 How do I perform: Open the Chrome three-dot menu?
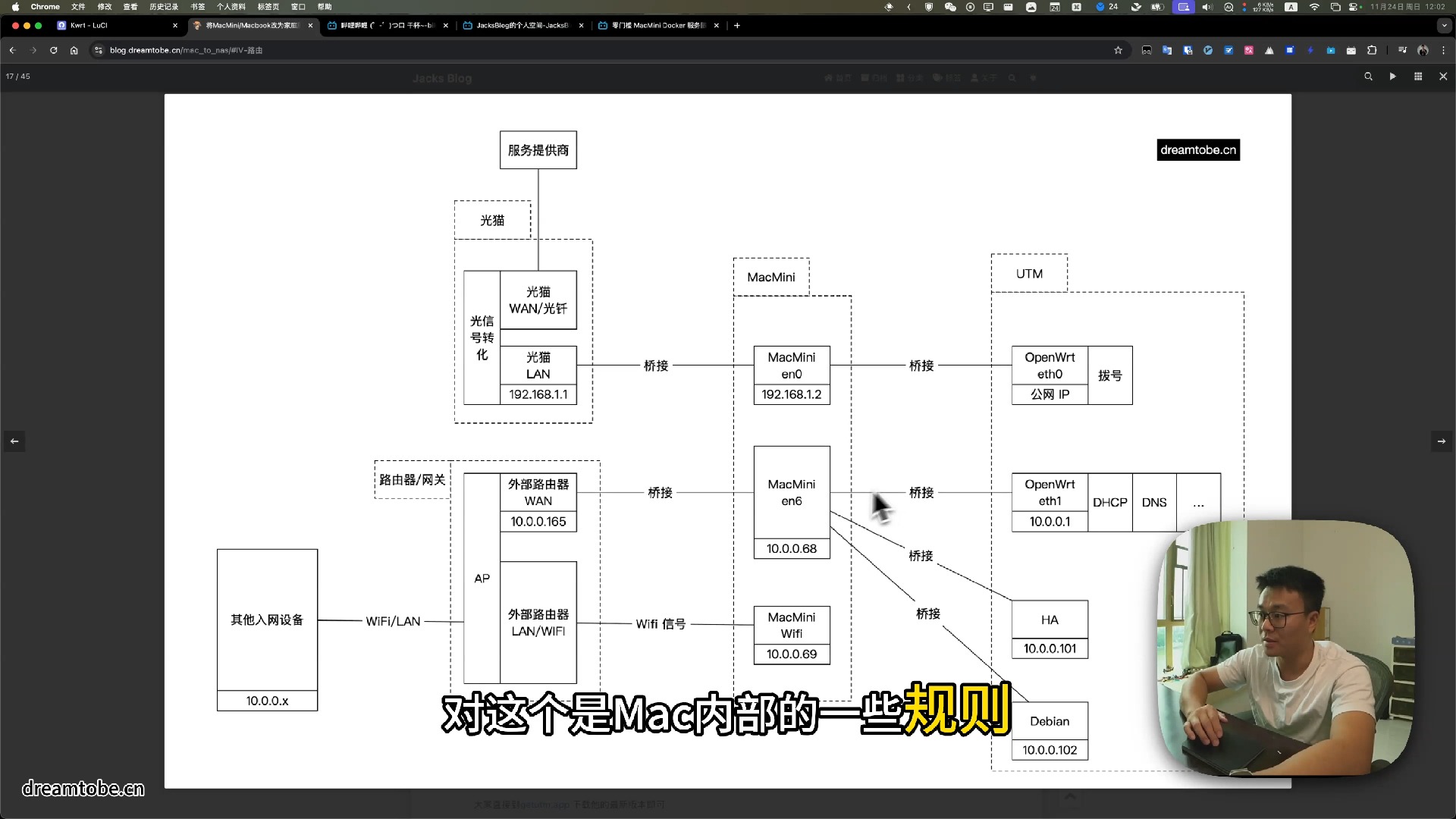click(1443, 50)
